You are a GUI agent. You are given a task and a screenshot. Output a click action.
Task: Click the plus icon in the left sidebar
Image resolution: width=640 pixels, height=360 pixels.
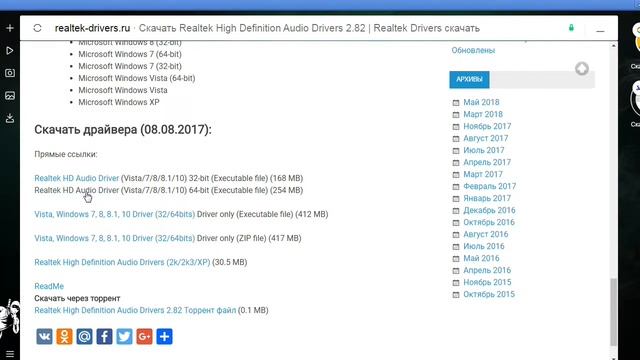pyautogui.click(x=10, y=28)
